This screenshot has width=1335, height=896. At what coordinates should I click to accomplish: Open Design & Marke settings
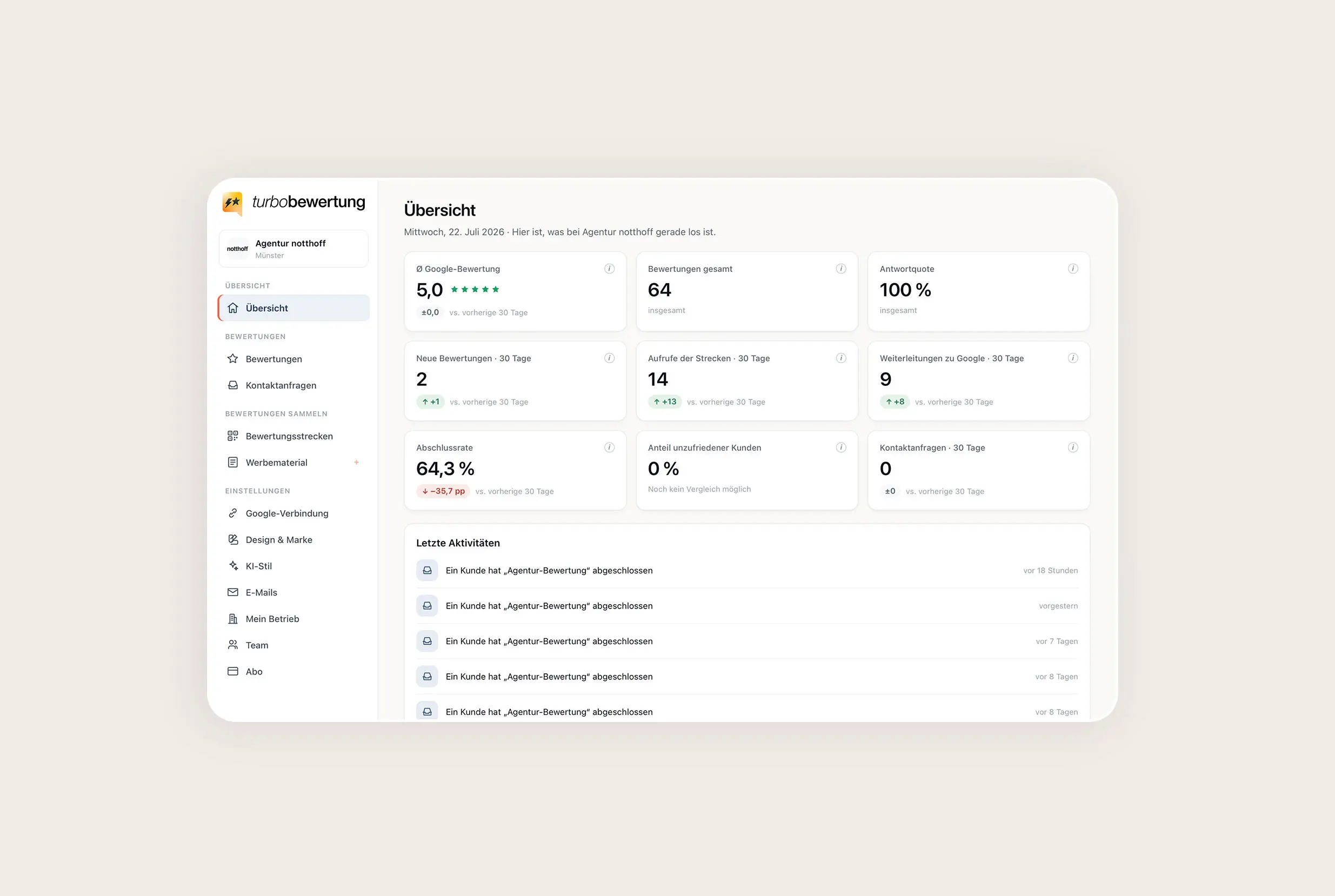point(293,539)
